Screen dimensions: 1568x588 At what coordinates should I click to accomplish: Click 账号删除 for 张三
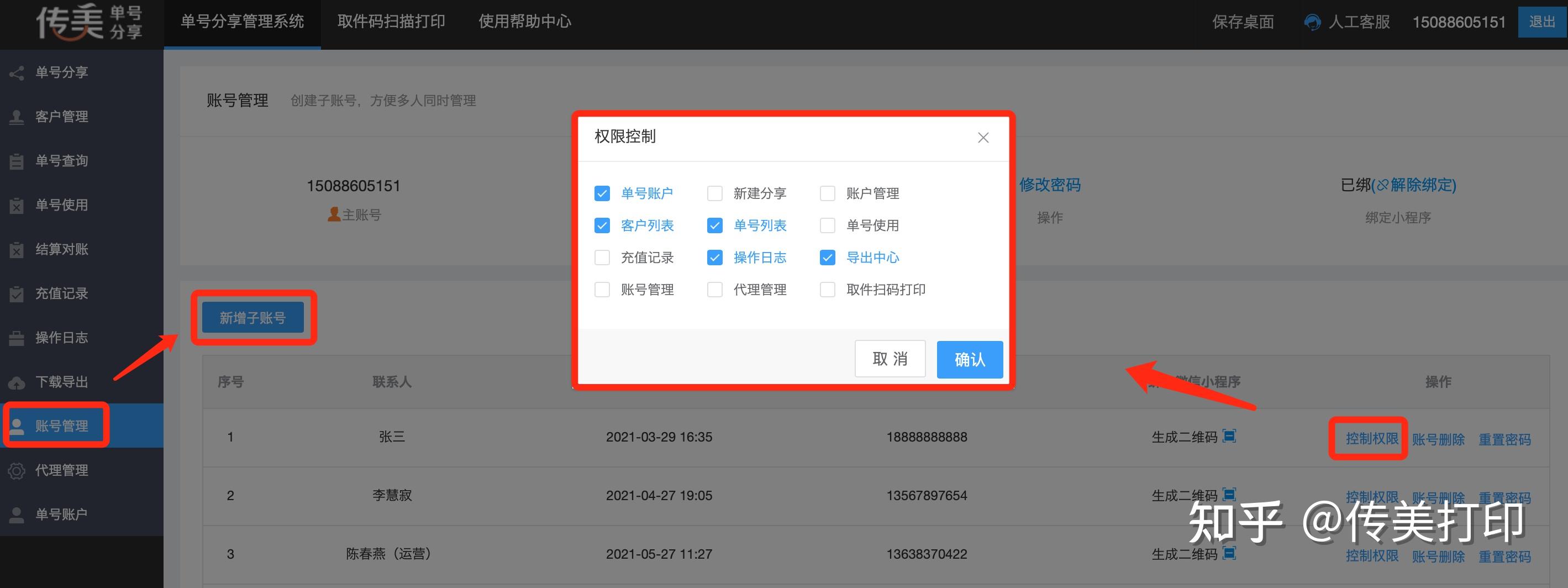click(x=1438, y=439)
